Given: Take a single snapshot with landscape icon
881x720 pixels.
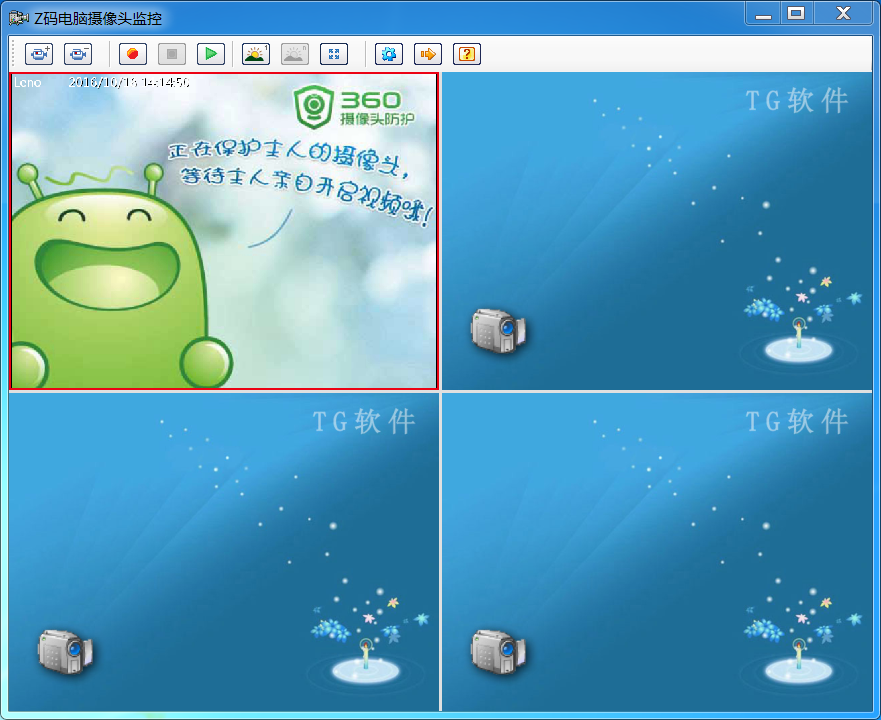Looking at the screenshot, I should point(256,54).
